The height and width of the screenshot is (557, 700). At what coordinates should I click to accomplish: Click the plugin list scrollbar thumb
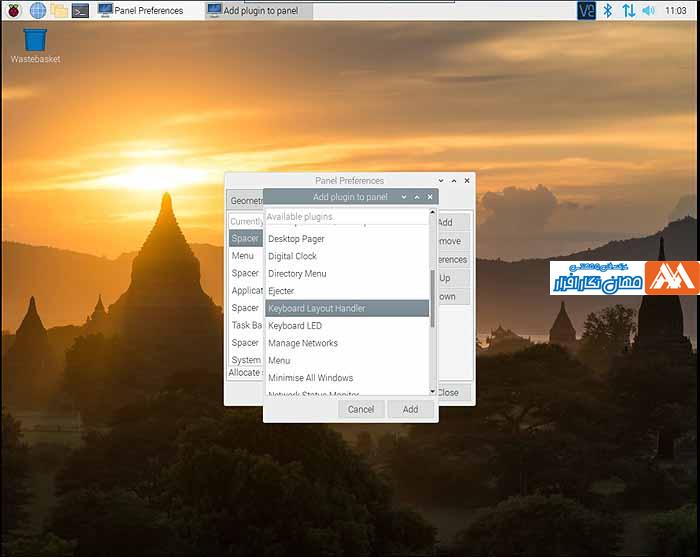(x=432, y=298)
